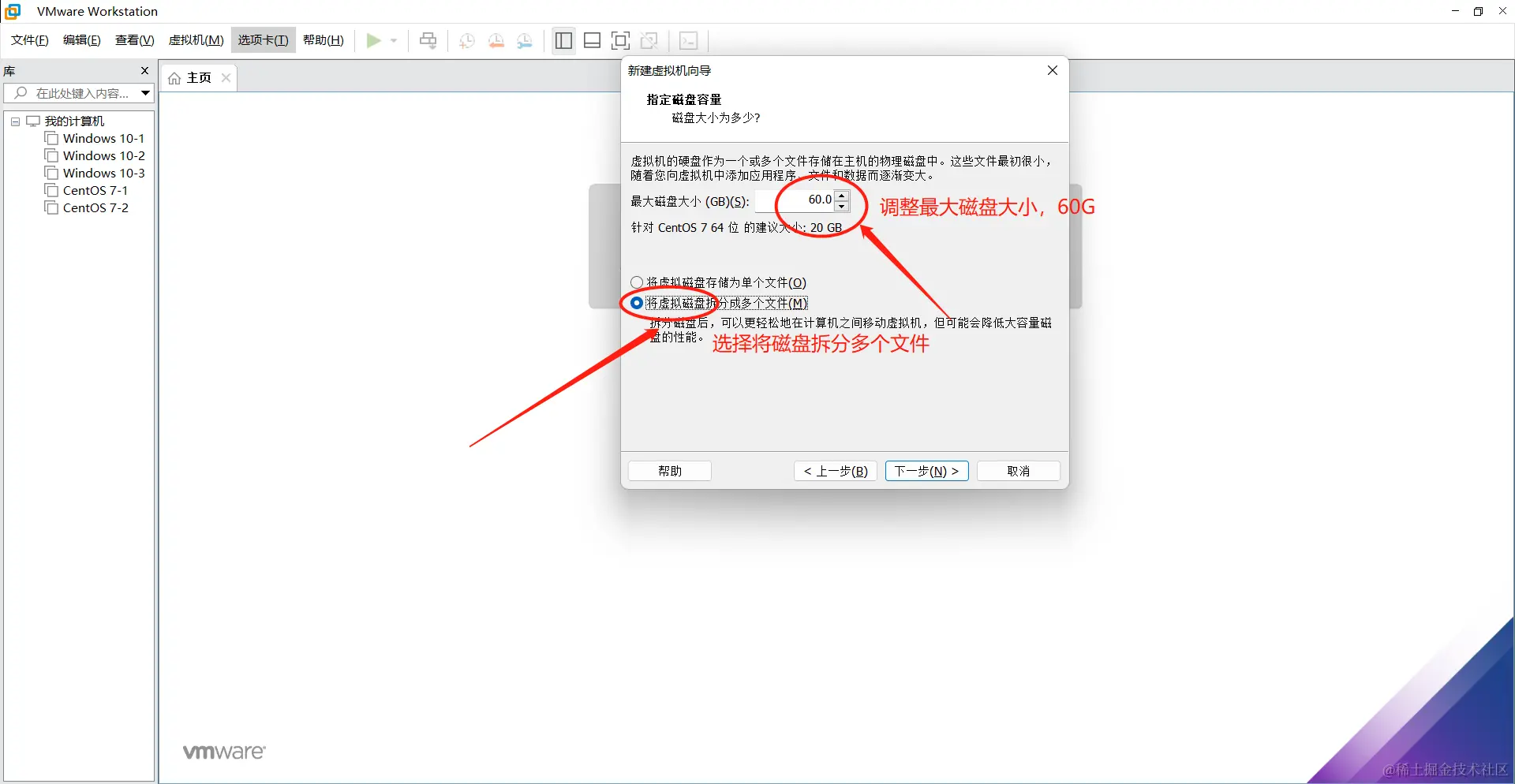Screen dimensions: 1515x784
Task: Collapse the 我的计算机 tree node
Action: click(x=15, y=121)
